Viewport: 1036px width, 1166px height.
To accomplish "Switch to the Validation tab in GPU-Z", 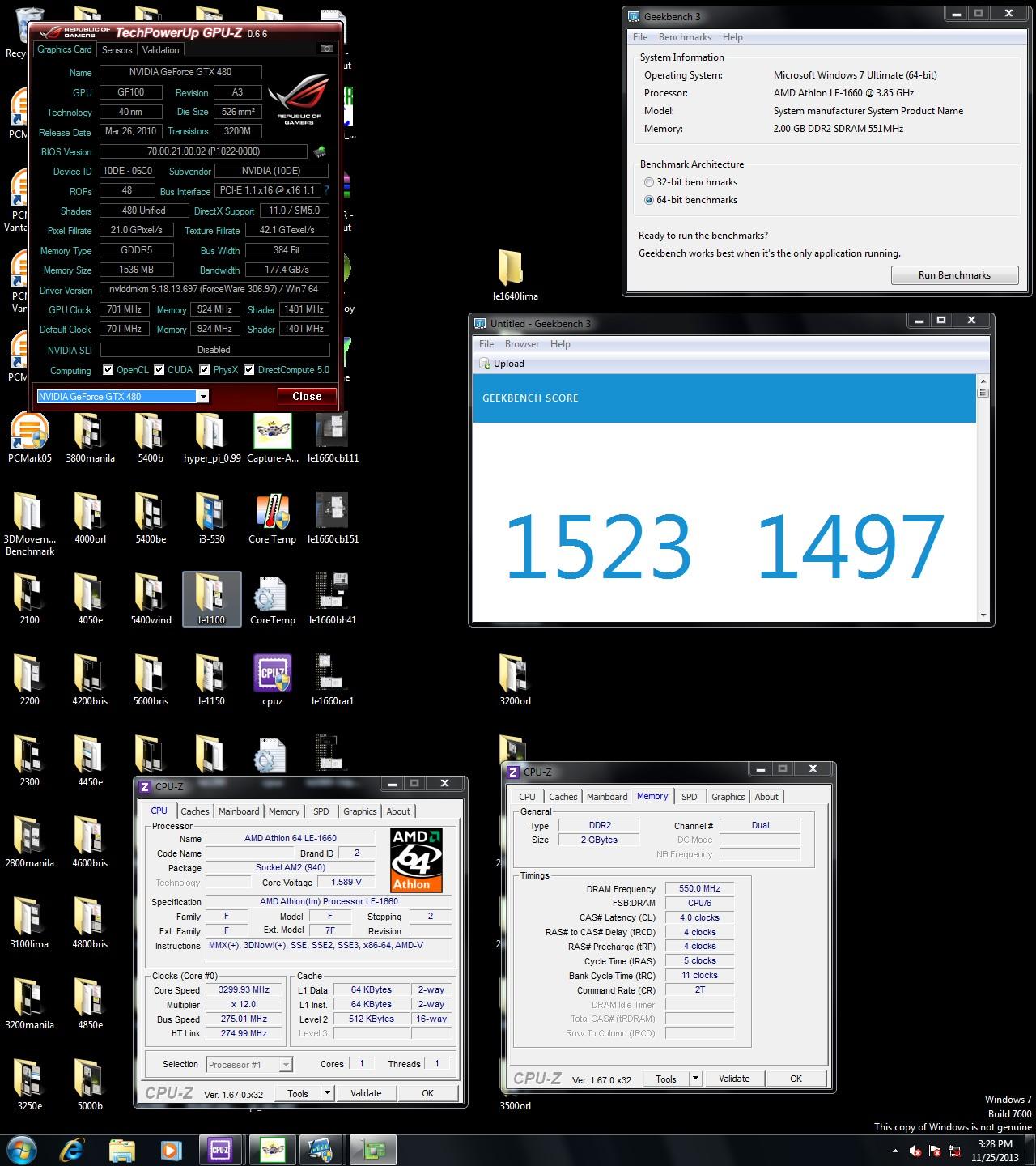I will [x=160, y=49].
